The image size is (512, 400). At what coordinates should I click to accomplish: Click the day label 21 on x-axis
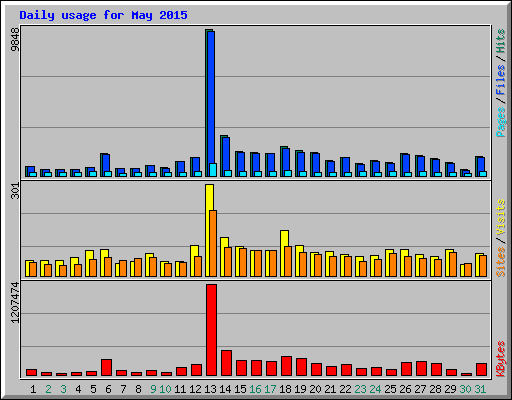tap(330, 389)
